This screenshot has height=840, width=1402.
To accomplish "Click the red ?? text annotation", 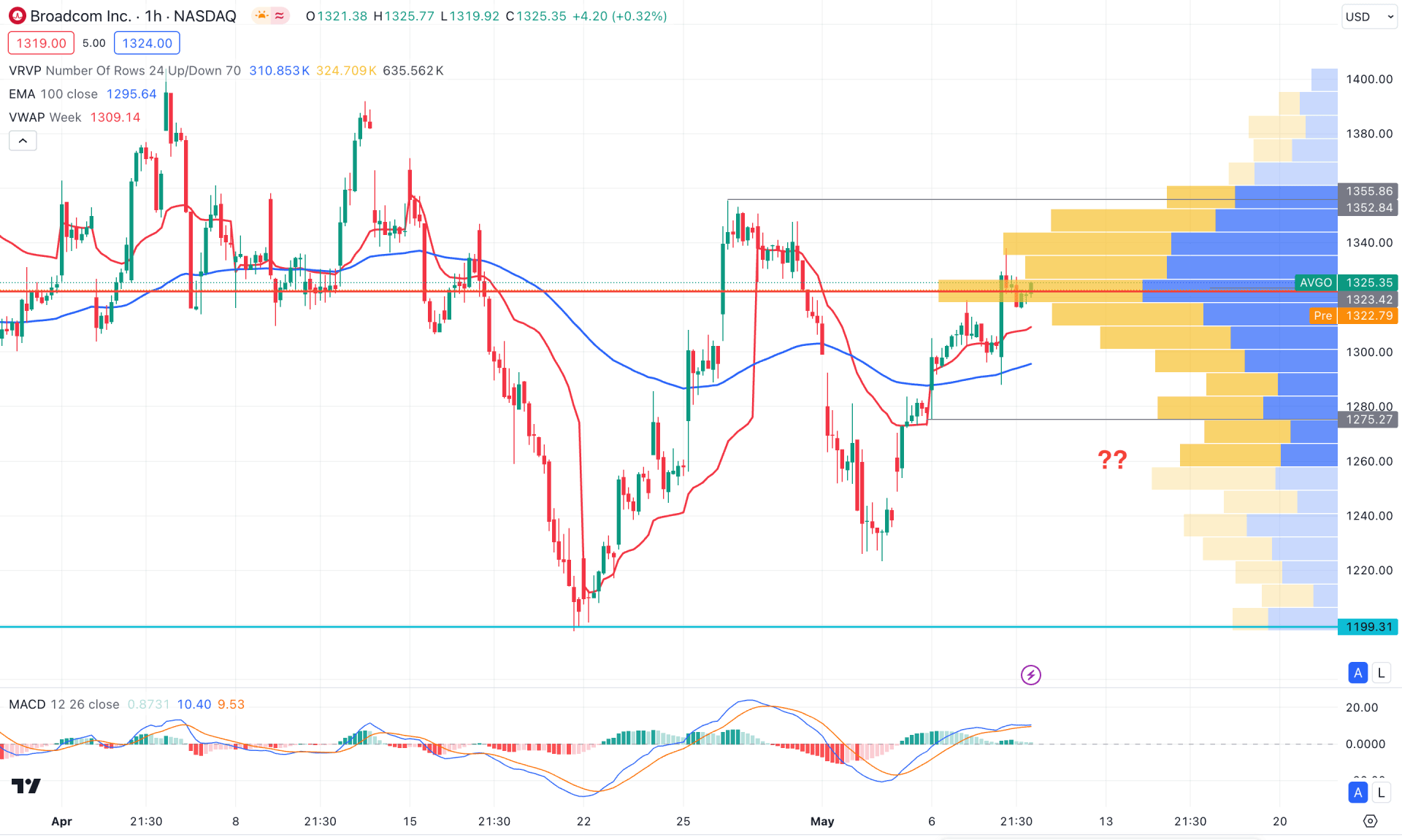I will point(1112,459).
